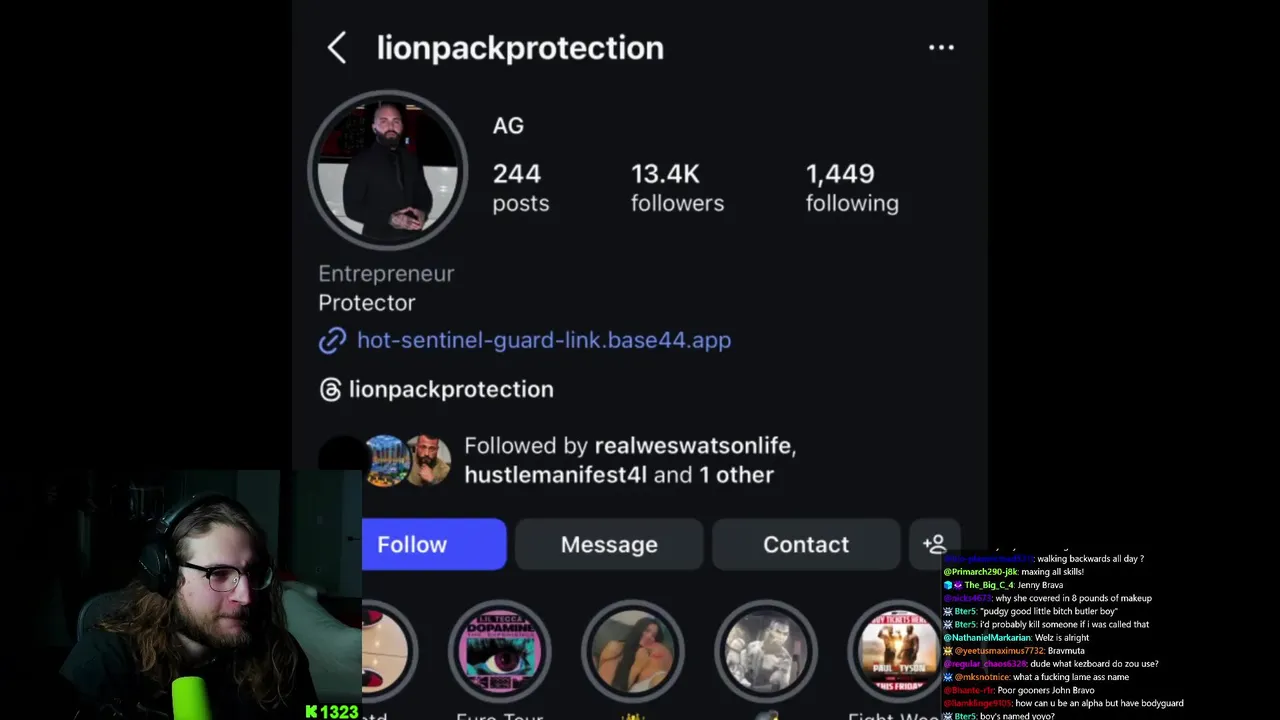Follow the lionpackprotection account
This screenshot has width=1280, height=720.
pyautogui.click(x=433, y=544)
